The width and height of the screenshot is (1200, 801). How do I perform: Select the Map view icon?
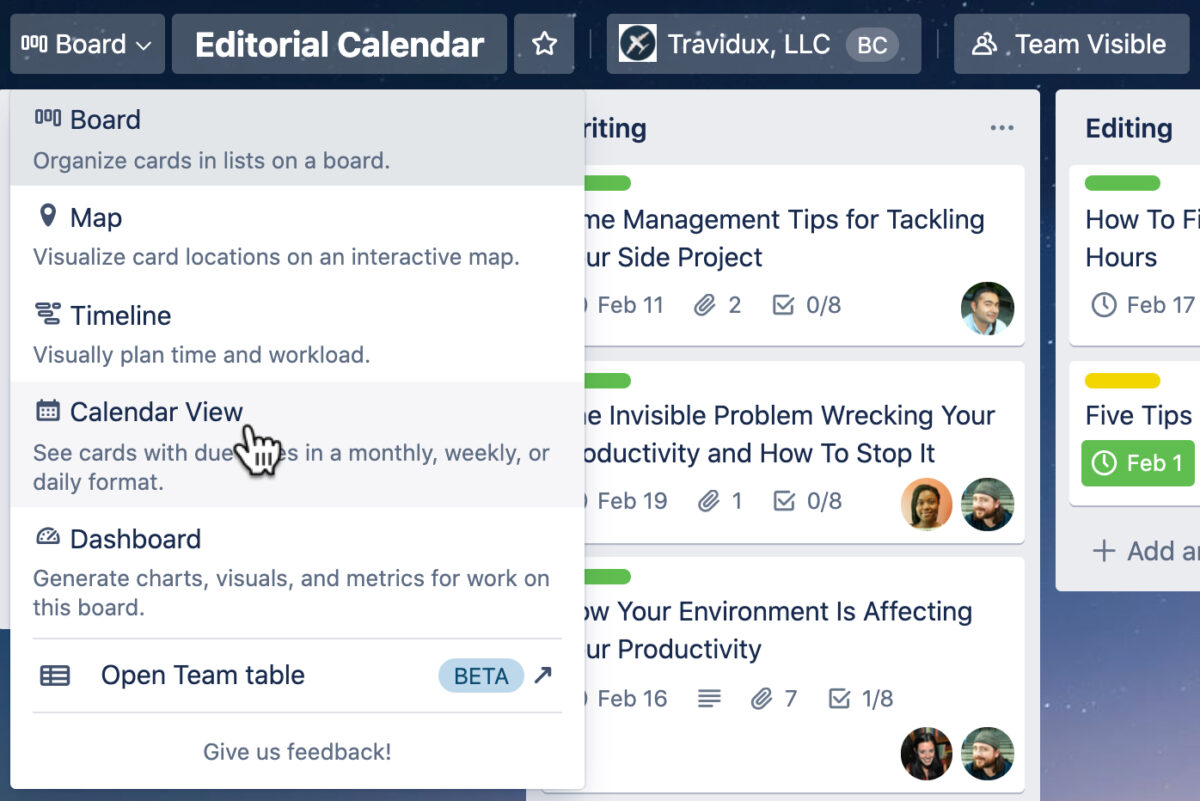pos(47,217)
